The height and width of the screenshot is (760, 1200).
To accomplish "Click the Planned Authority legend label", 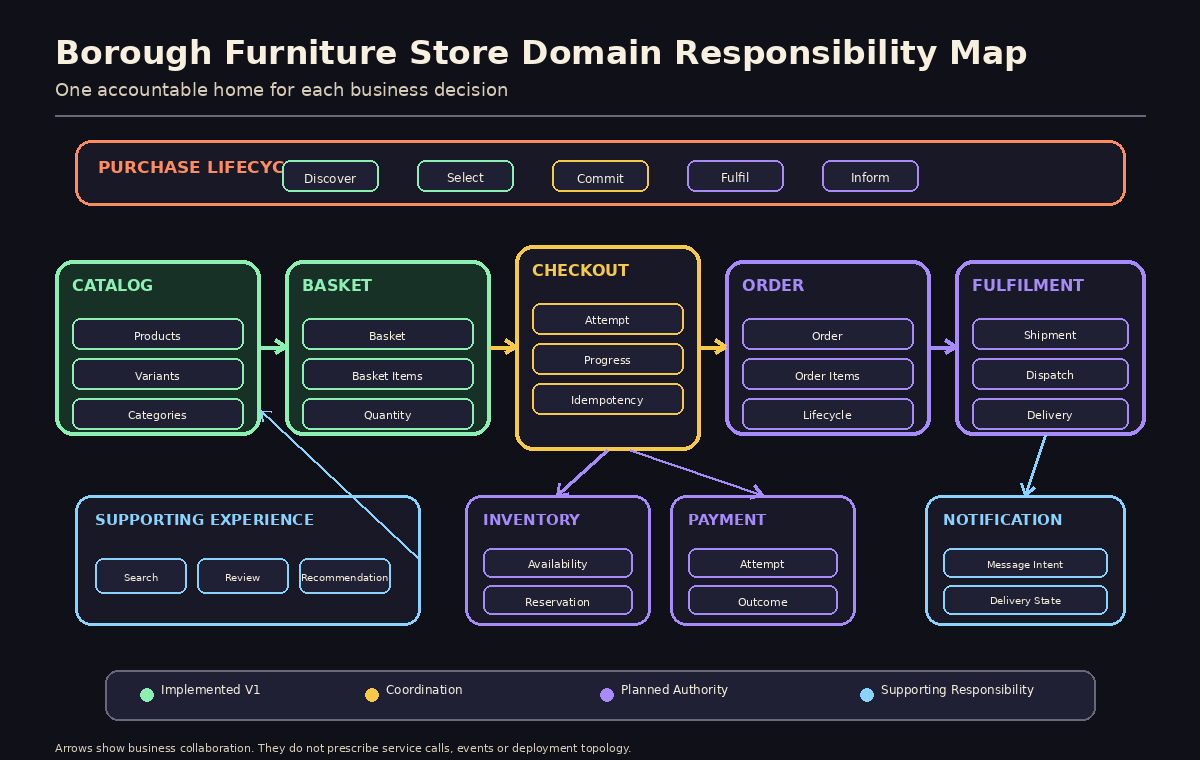I will click(x=674, y=690).
